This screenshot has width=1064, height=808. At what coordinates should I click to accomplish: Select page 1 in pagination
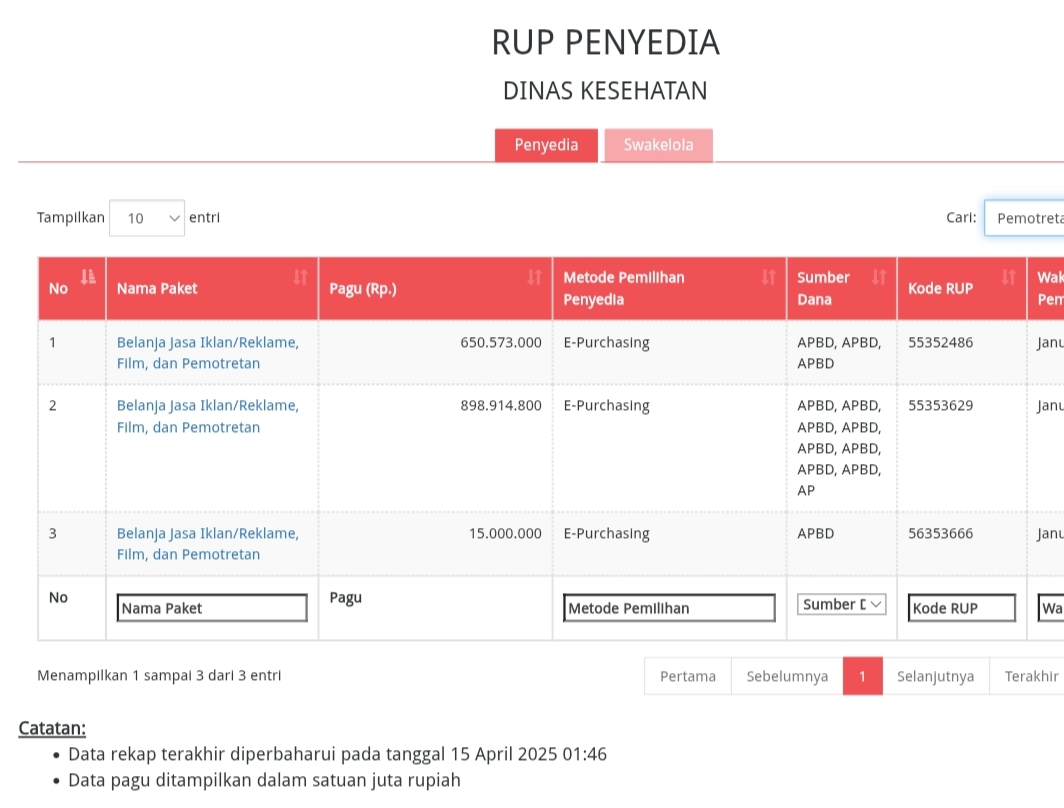862,676
